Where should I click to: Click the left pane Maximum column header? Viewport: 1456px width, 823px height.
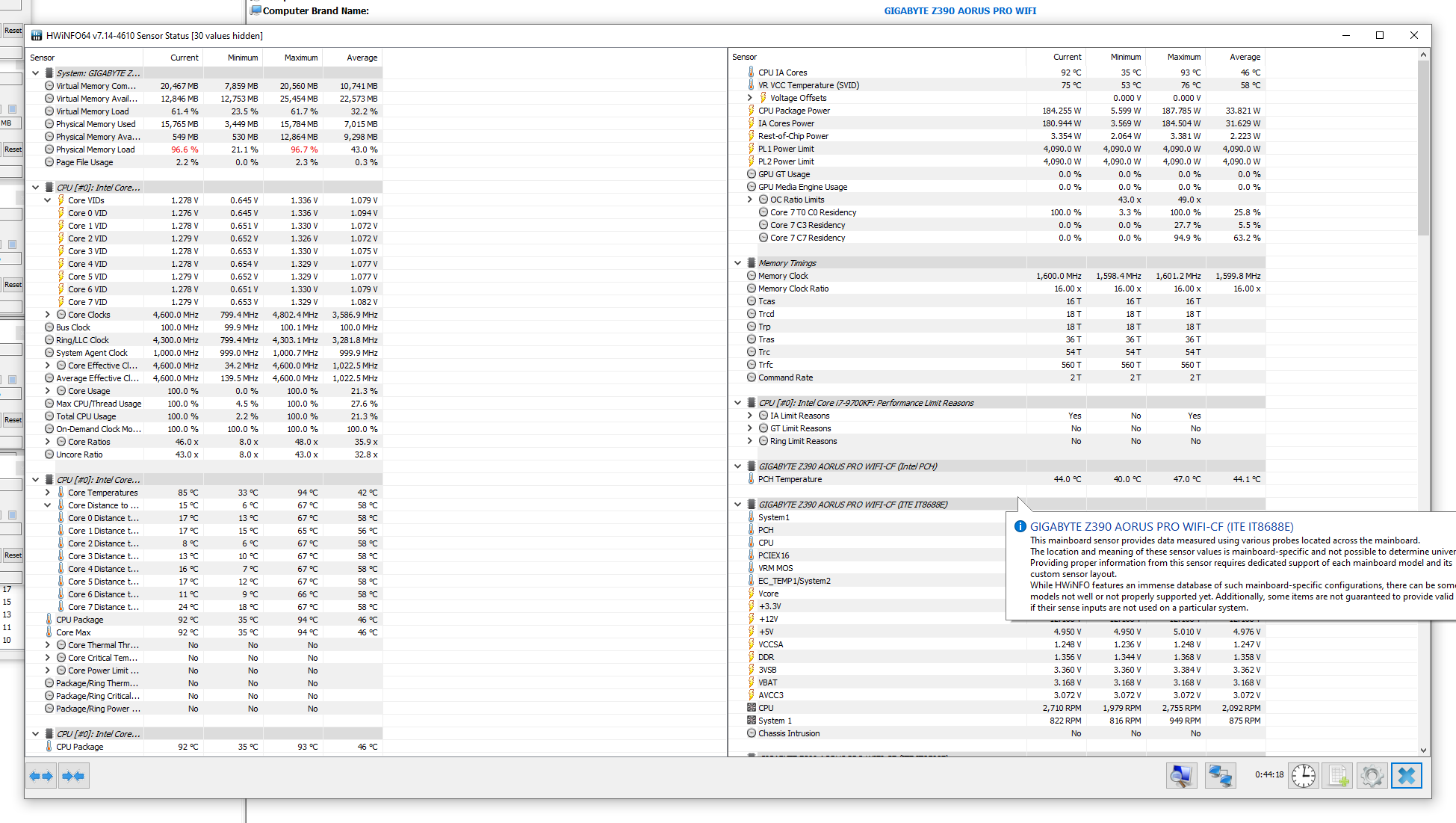pyautogui.click(x=300, y=58)
